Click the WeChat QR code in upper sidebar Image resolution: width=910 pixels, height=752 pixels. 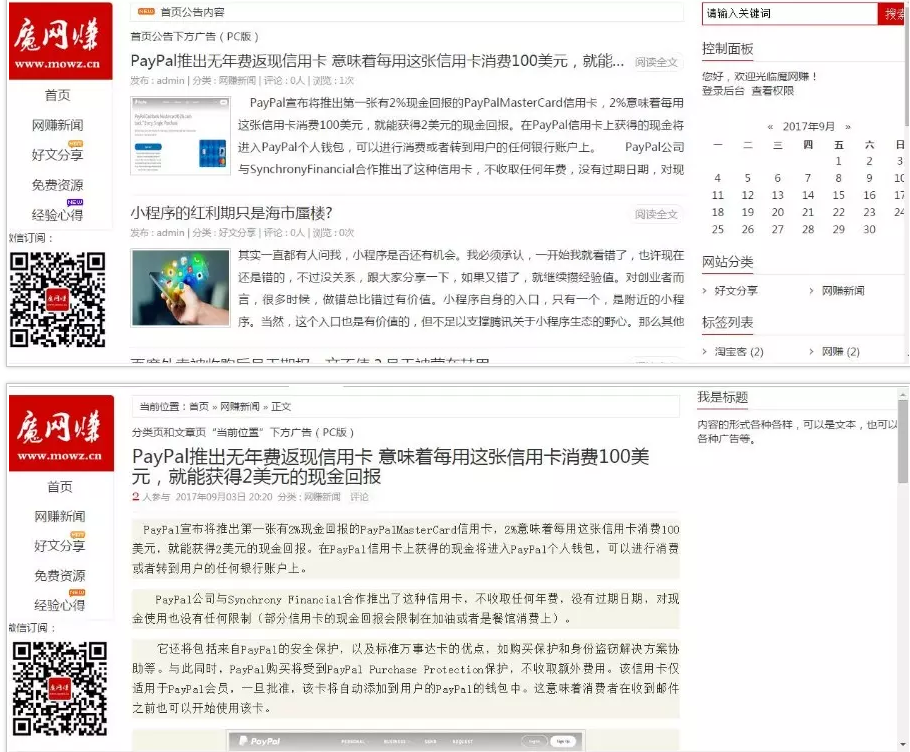[57, 299]
